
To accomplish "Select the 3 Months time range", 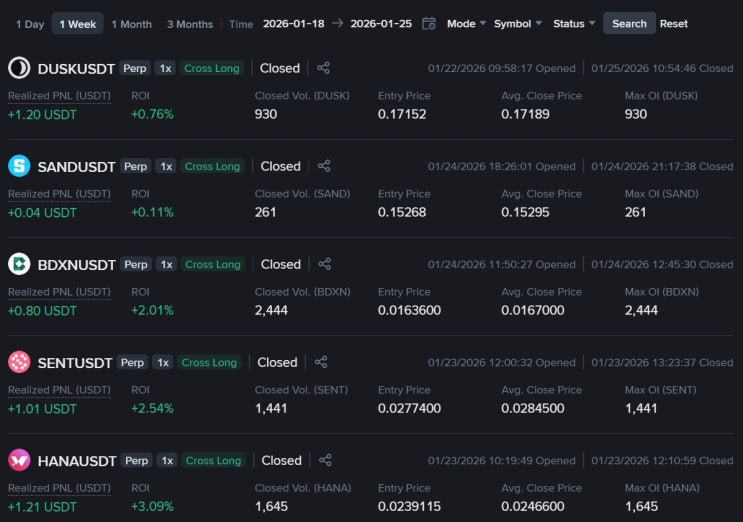I will pyautogui.click(x=190, y=24).
